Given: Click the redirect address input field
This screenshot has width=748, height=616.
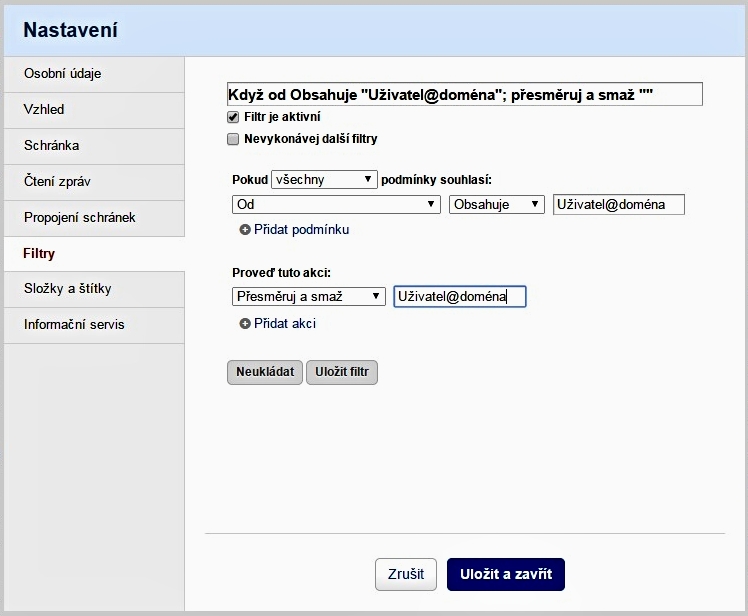Looking at the screenshot, I should (x=459, y=297).
